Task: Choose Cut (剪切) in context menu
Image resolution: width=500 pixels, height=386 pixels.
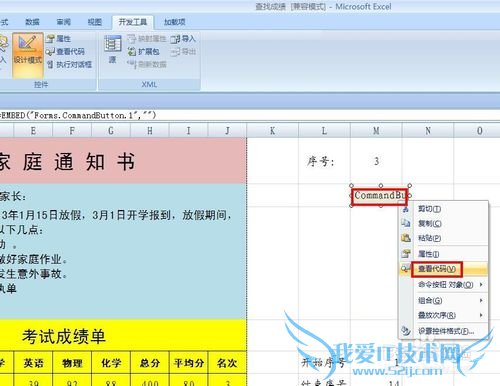Action: 444,209
